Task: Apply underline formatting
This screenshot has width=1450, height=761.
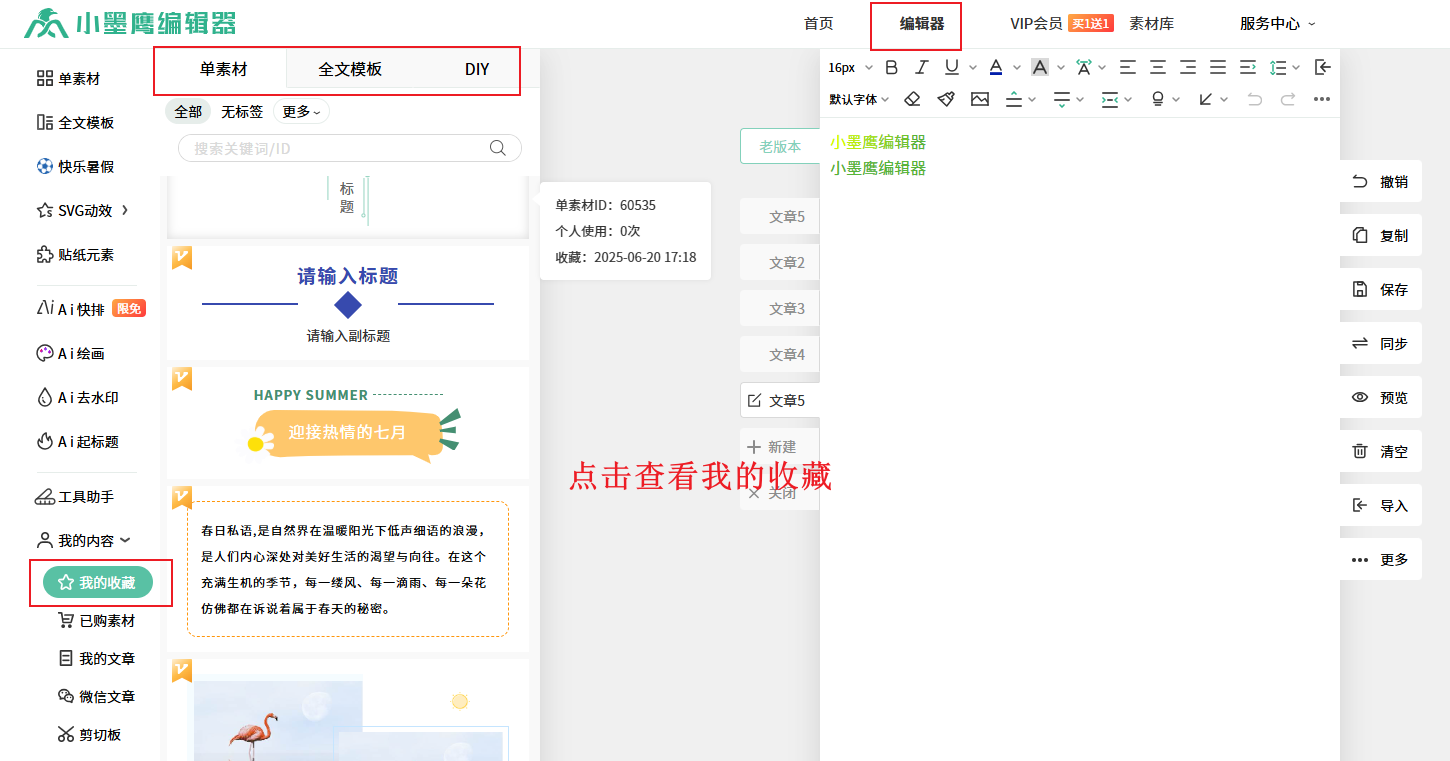Action: click(951, 67)
